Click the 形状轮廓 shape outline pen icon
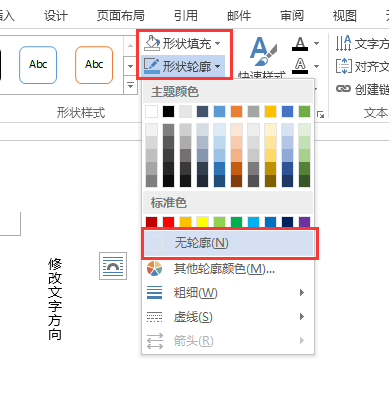The height and width of the screenshot is (403, 389). [x=152, y=66]
